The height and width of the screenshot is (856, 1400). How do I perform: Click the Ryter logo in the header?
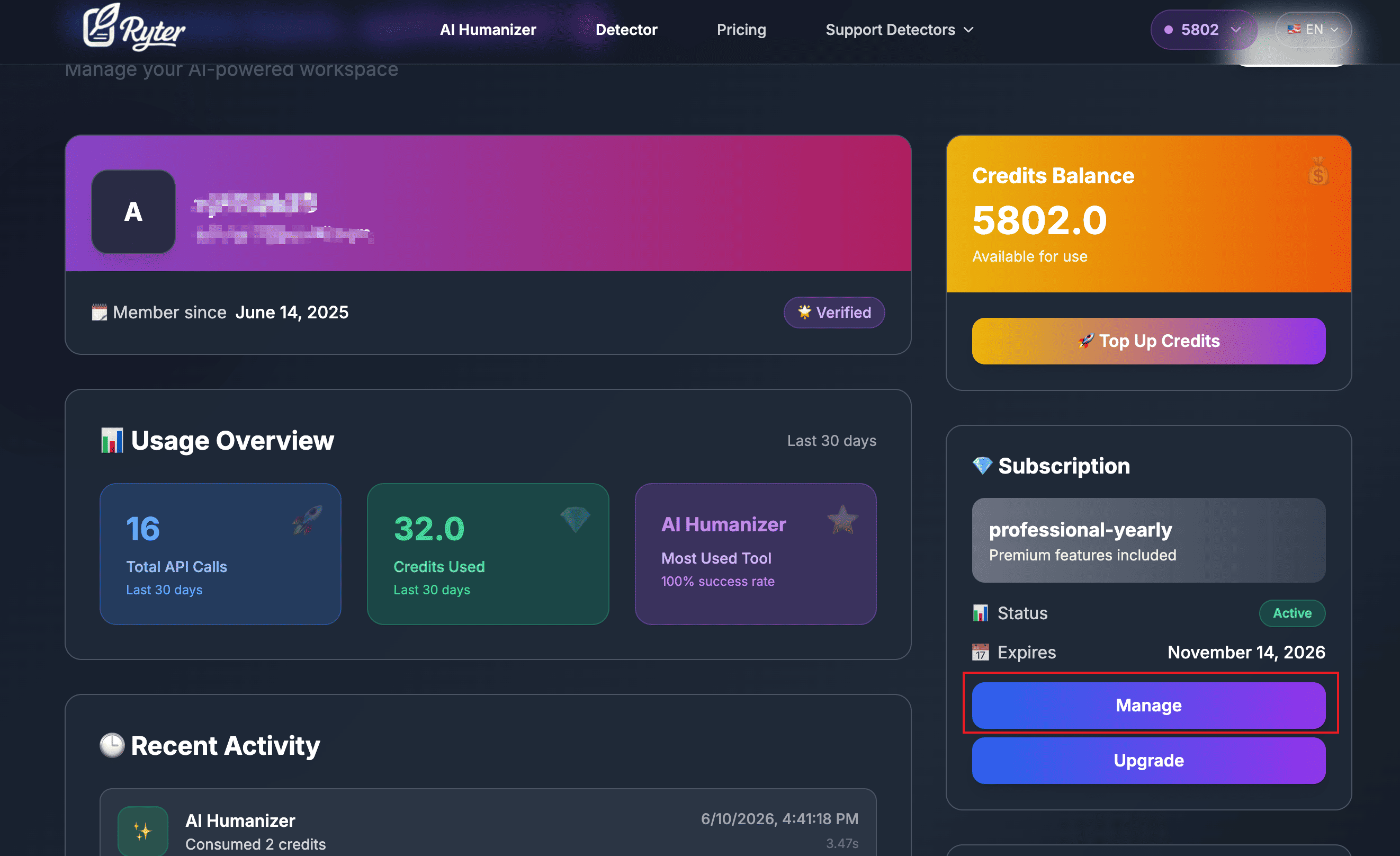point(134,28)
